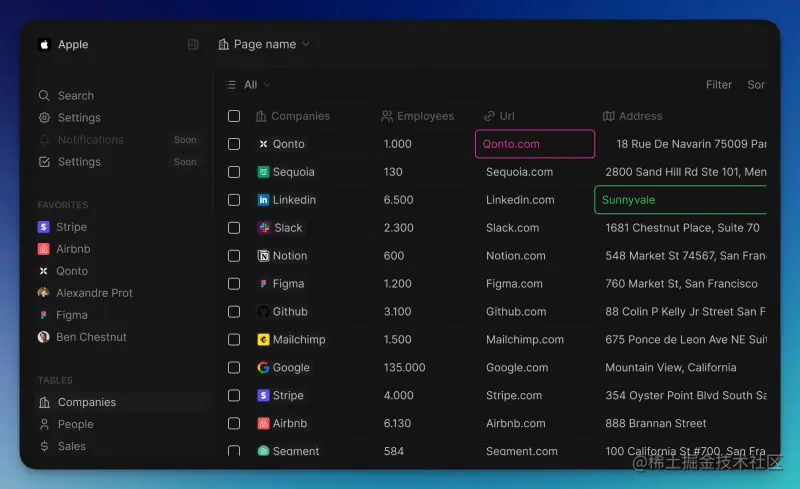Click the Address column header
The image size is (800, 489).
(x=632, y=116)
